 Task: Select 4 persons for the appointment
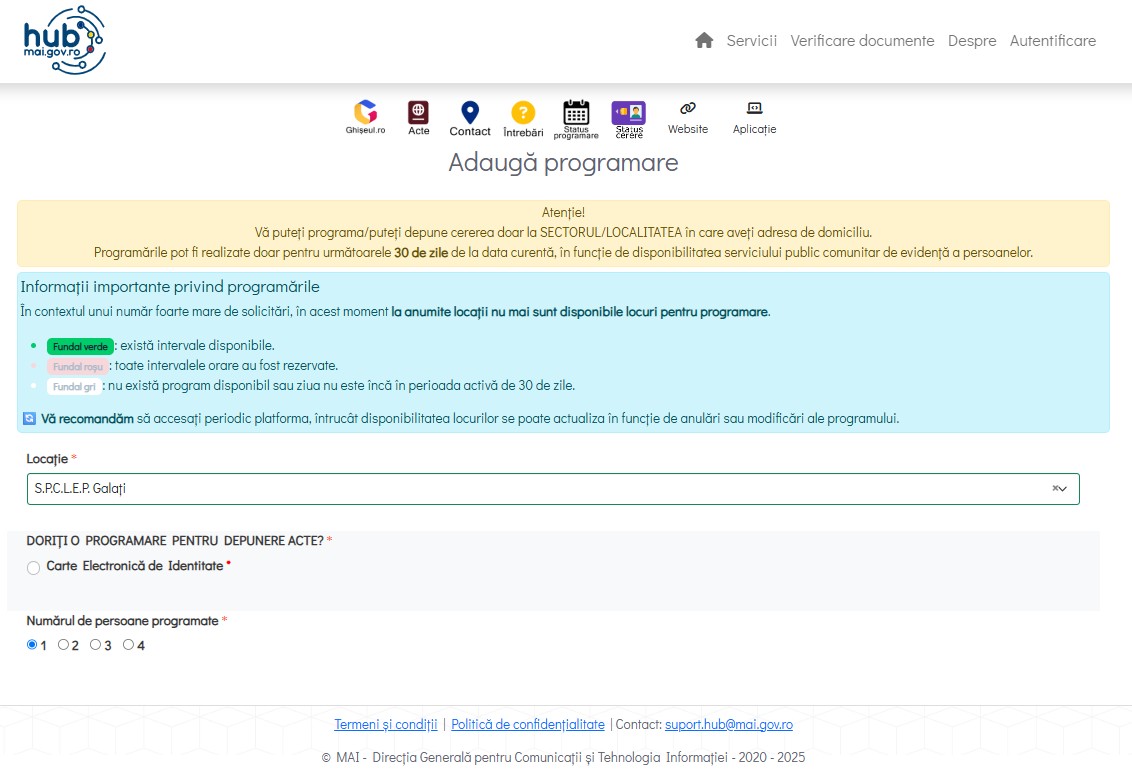128,644
